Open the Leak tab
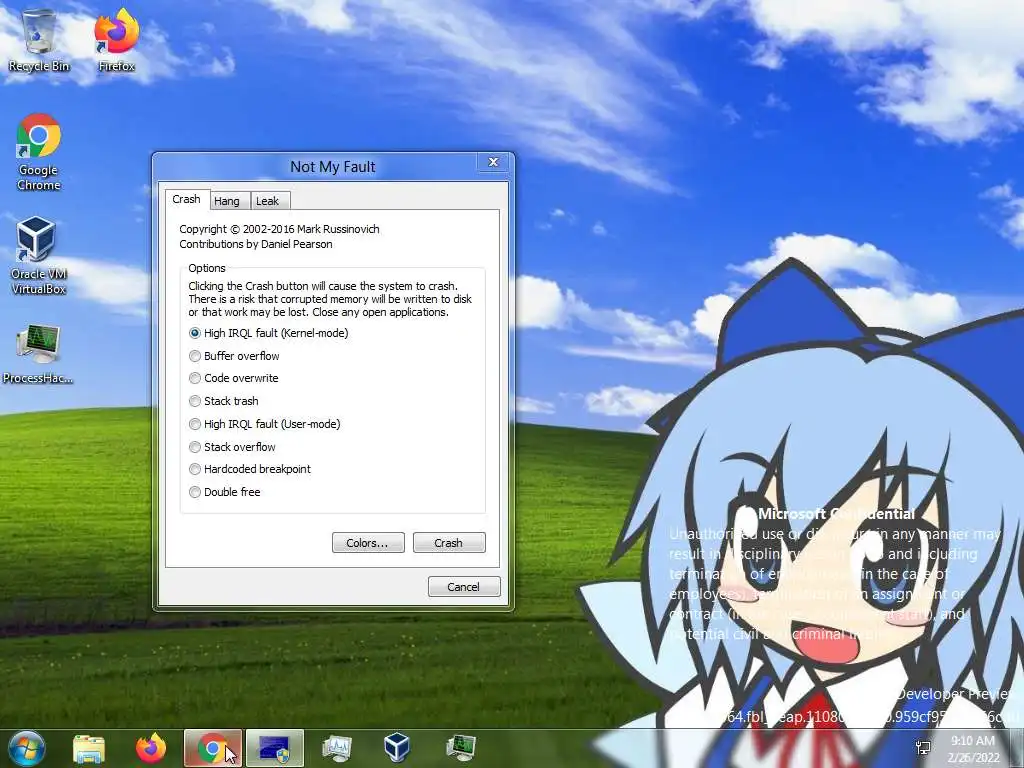 (268, 200)
